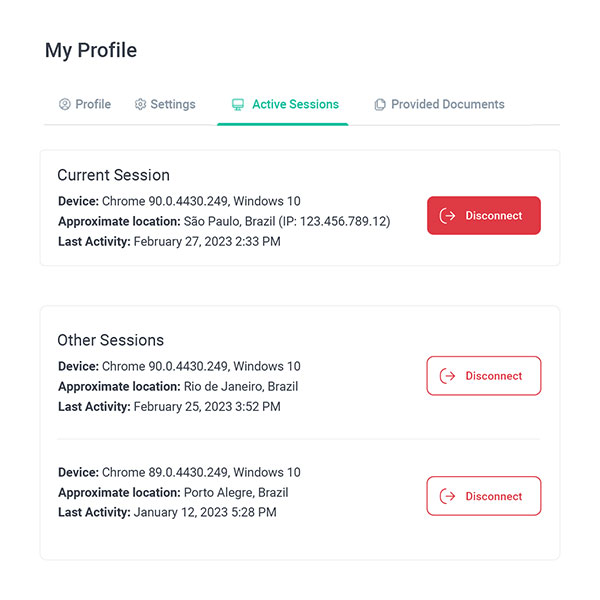The width and height of the screenshot is (600, 600).
Task: Click the Current Session heading
Action: (113, 175)
